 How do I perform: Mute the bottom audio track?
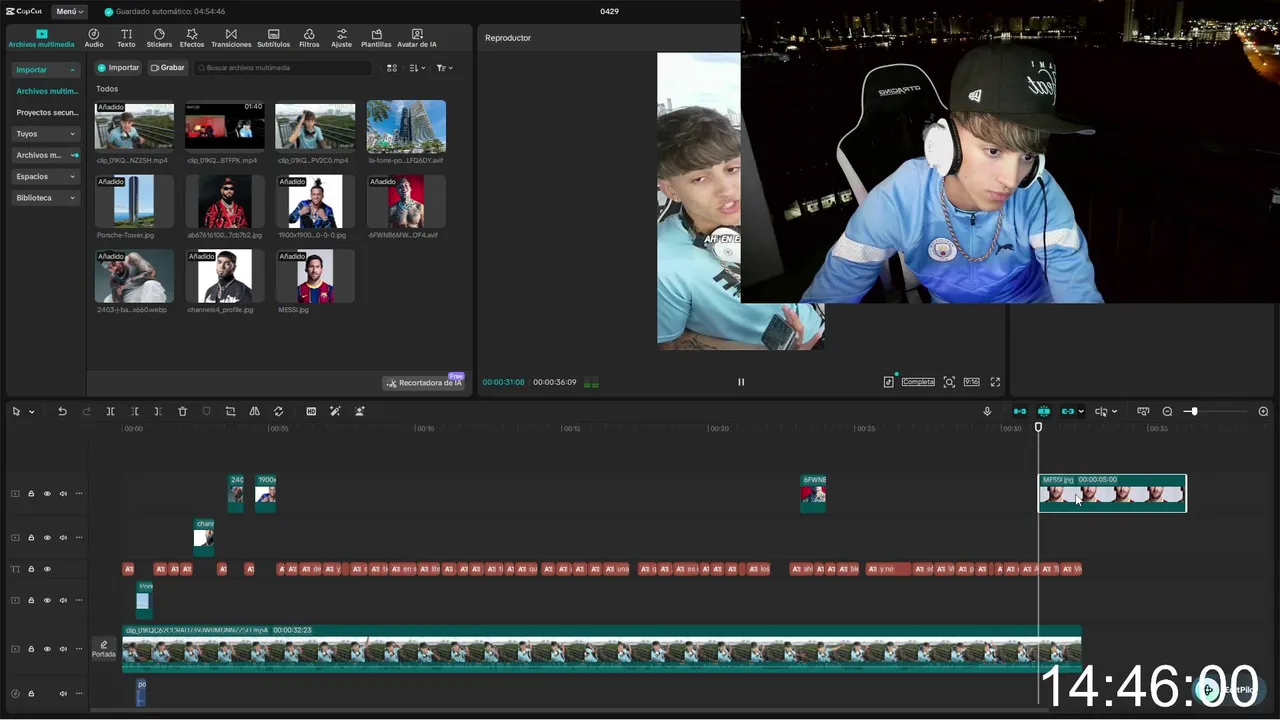tap(63, 694)
